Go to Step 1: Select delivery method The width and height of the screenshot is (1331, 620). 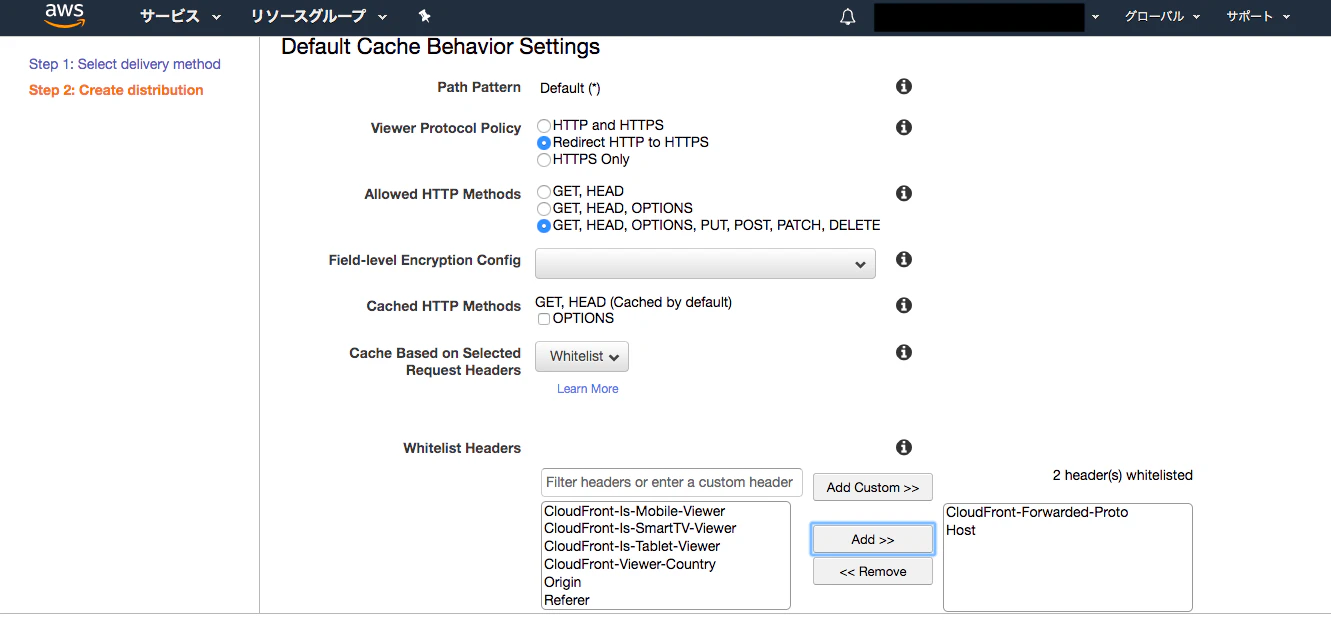pyautogui.click(x=125, y=64)
